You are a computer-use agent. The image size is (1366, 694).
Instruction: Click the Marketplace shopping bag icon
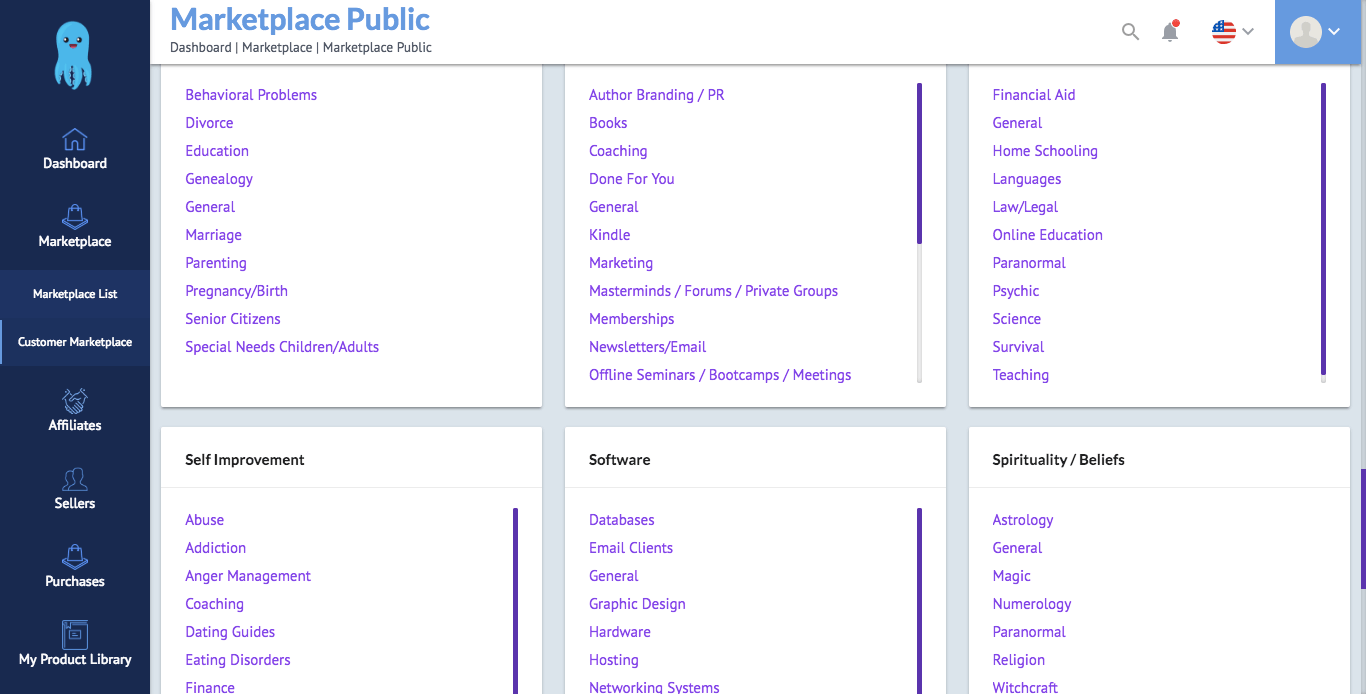[75, 217]
